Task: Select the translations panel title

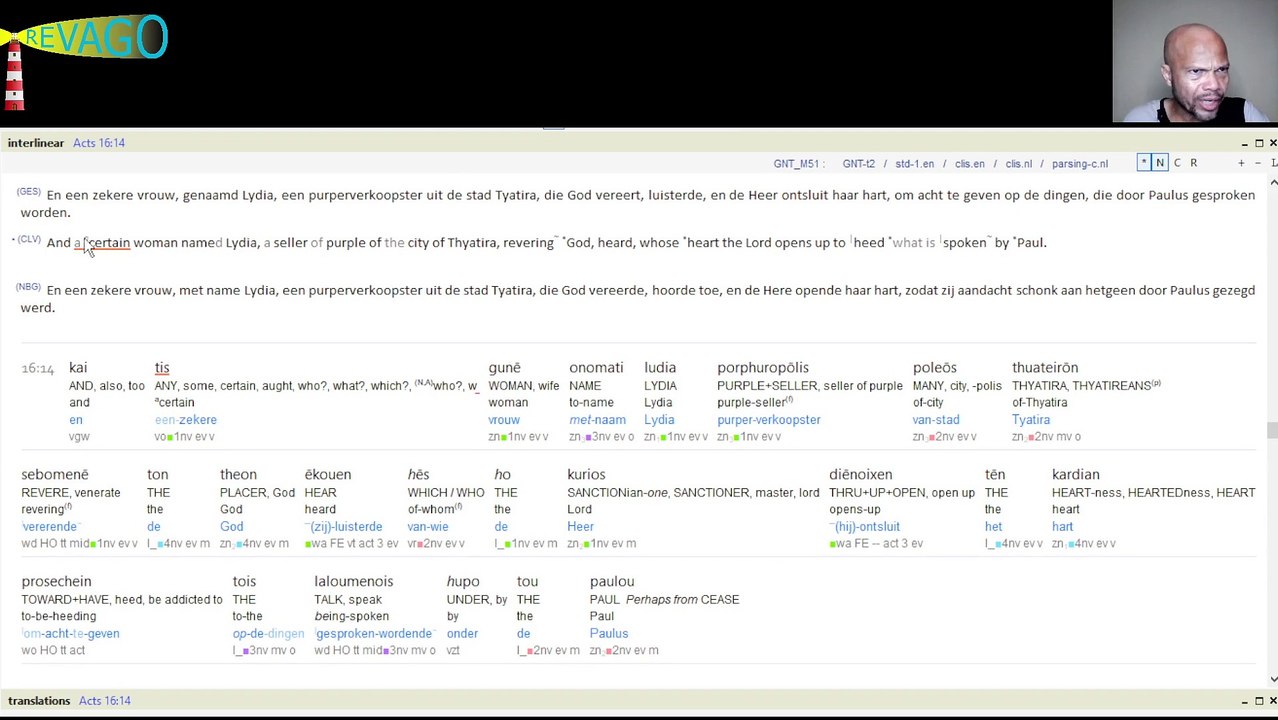Action: pos(39,701)
